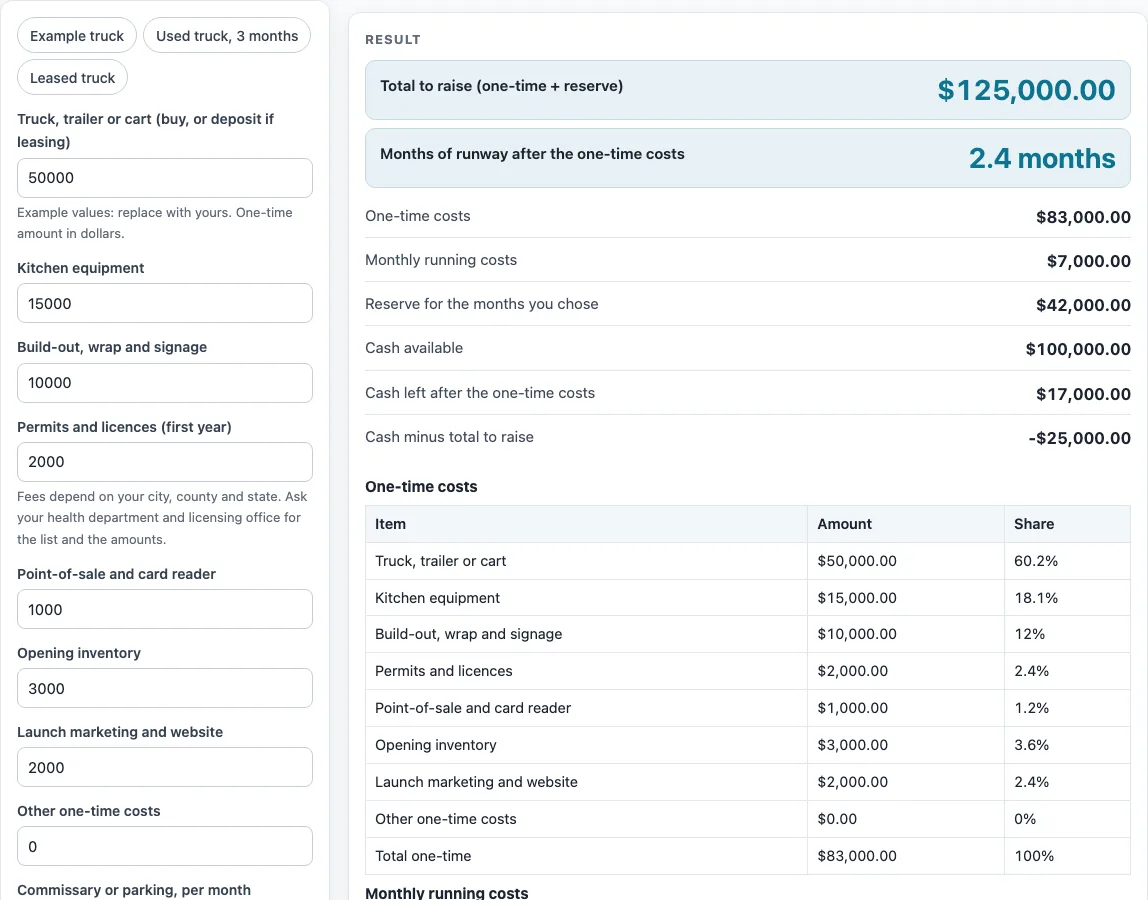Select the Launch marketing and website table row label

[x=476, y=782]
